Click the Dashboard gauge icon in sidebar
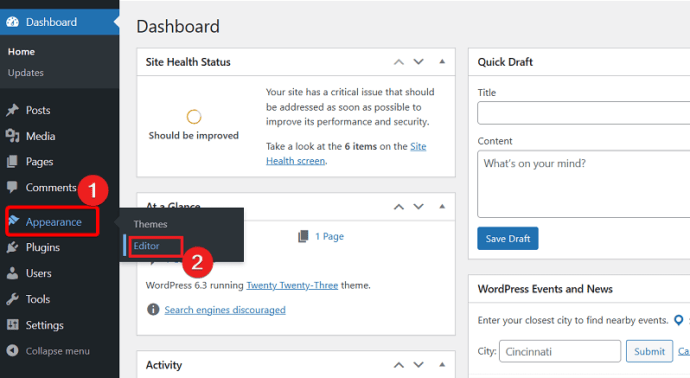The height and width of the screenshot is (378, 690). pyautogui.click(x=13, y=22)
